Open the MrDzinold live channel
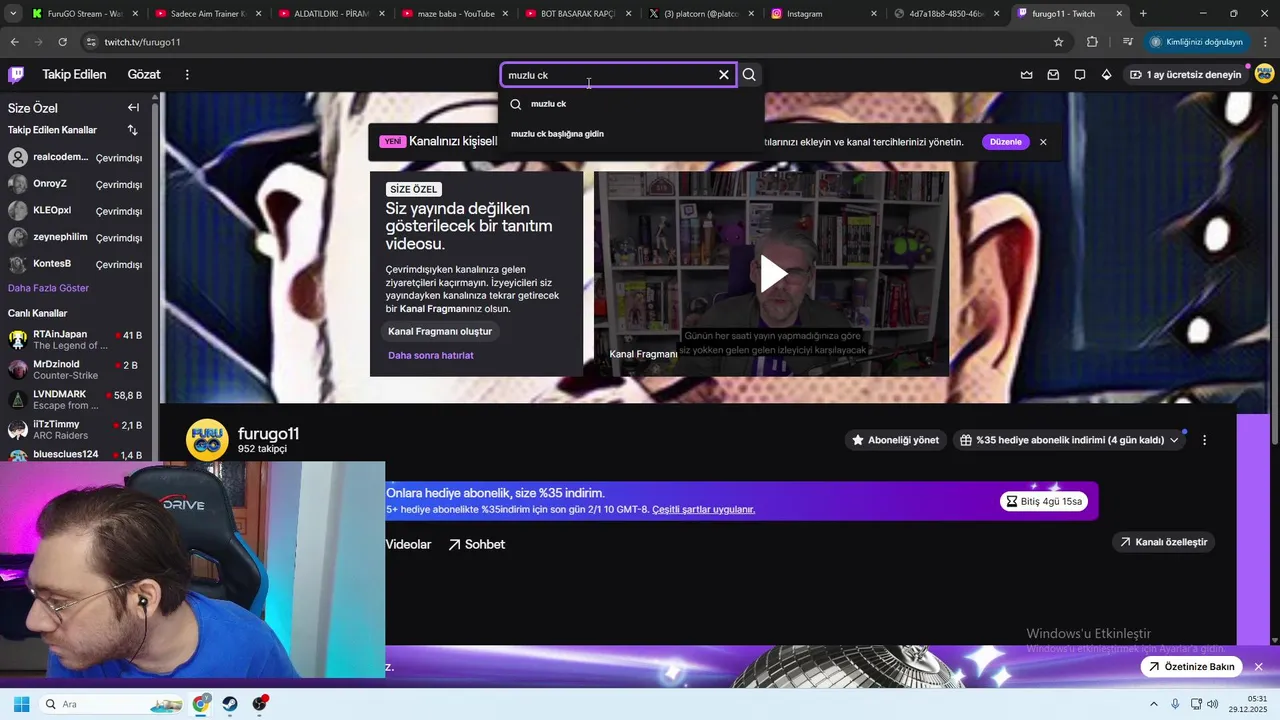The image size is (1280, 720). [x=76, y=370]
